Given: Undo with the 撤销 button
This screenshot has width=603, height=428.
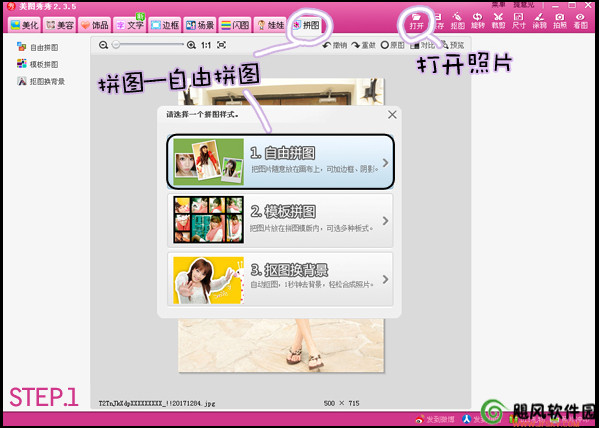Looking at the screenshot, I should pos(335,45).
